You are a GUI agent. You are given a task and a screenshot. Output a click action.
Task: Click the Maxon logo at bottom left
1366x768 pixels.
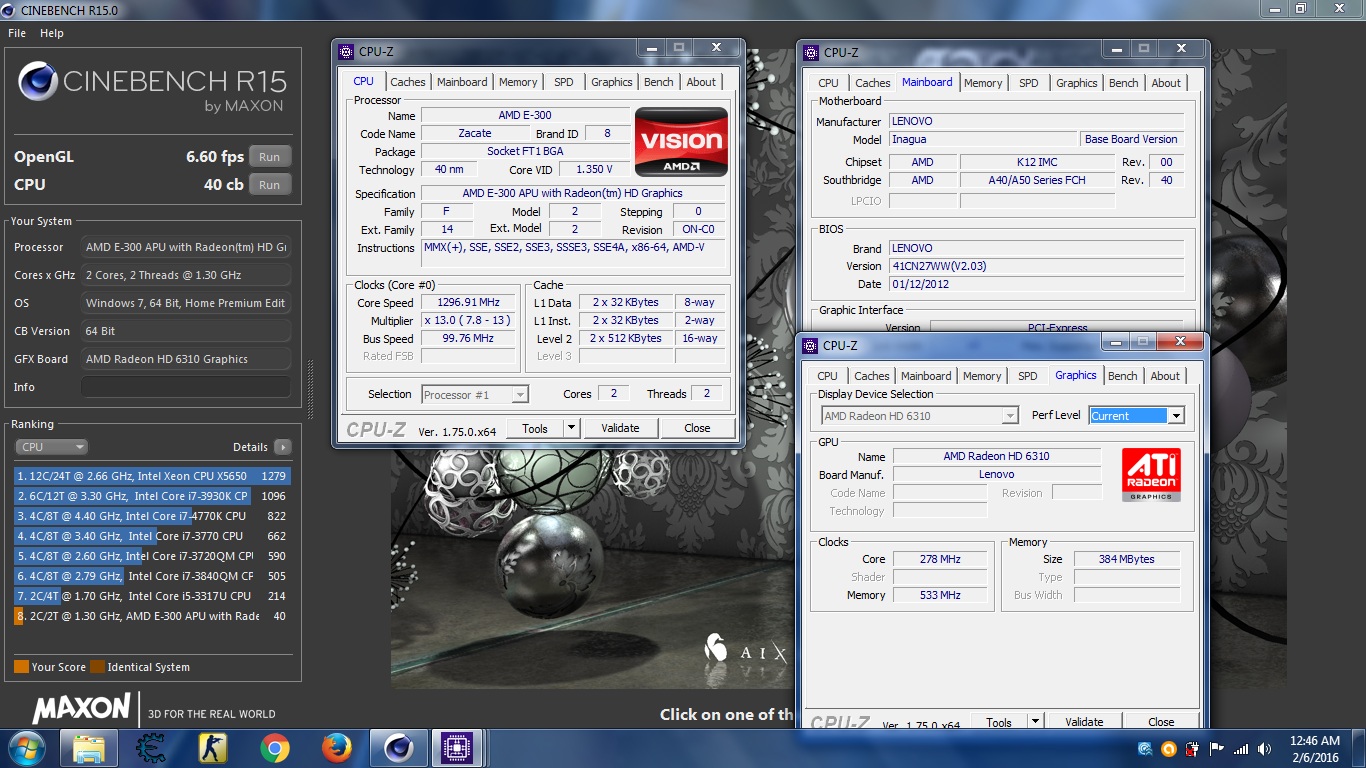coord(82,709)
